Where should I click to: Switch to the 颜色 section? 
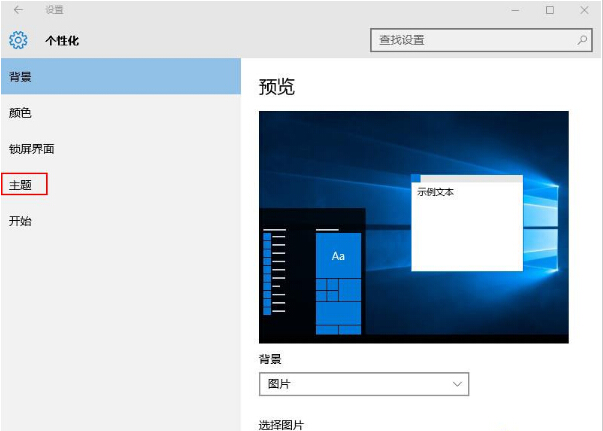point(20,113)
